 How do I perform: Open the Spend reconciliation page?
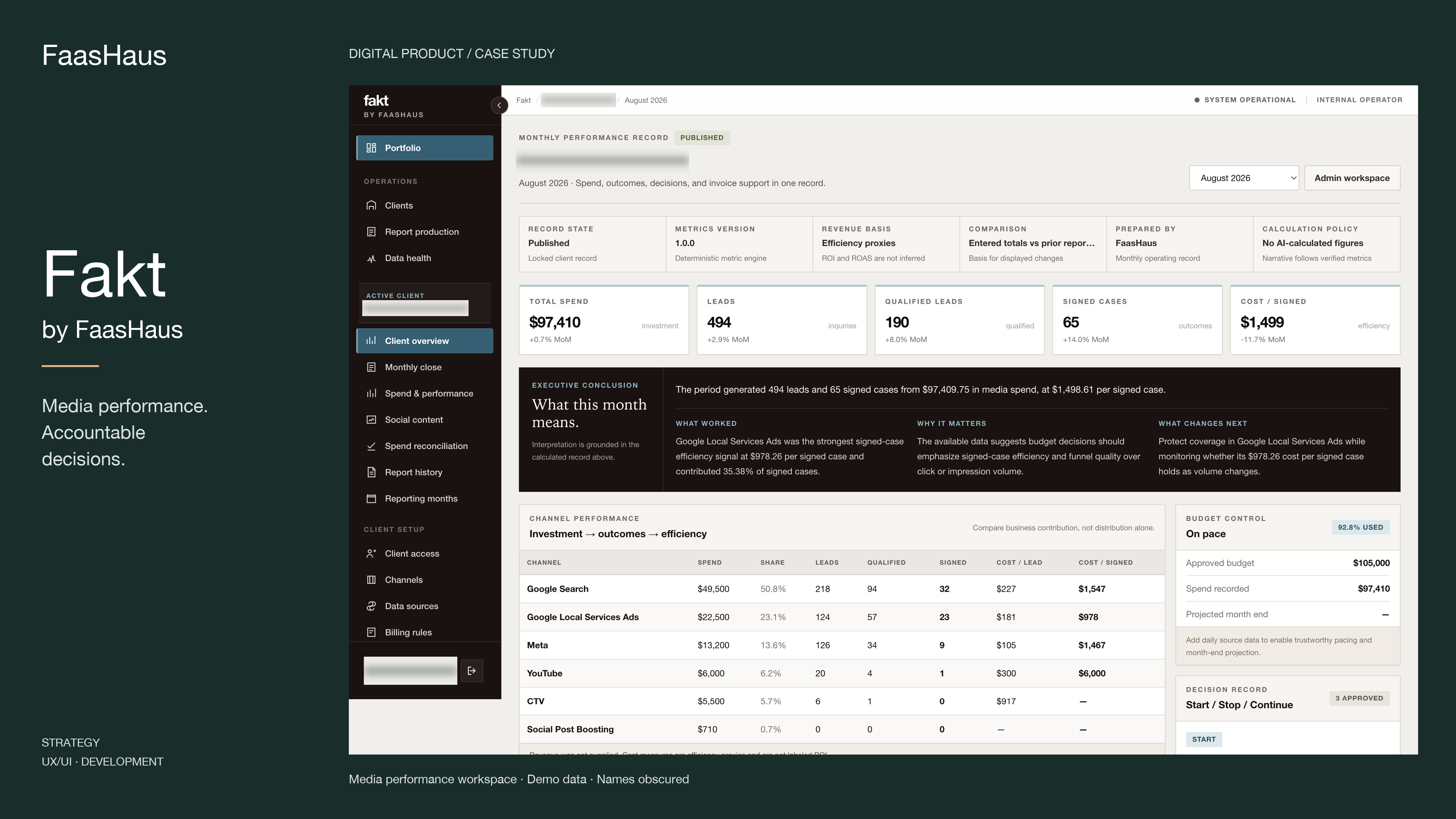(425, 446)
